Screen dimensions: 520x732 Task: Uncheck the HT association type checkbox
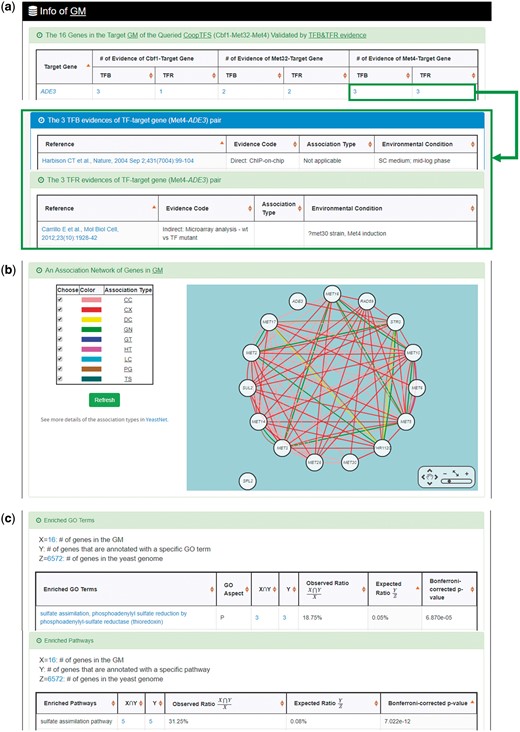pyautogui.click(x=60, y=349)
